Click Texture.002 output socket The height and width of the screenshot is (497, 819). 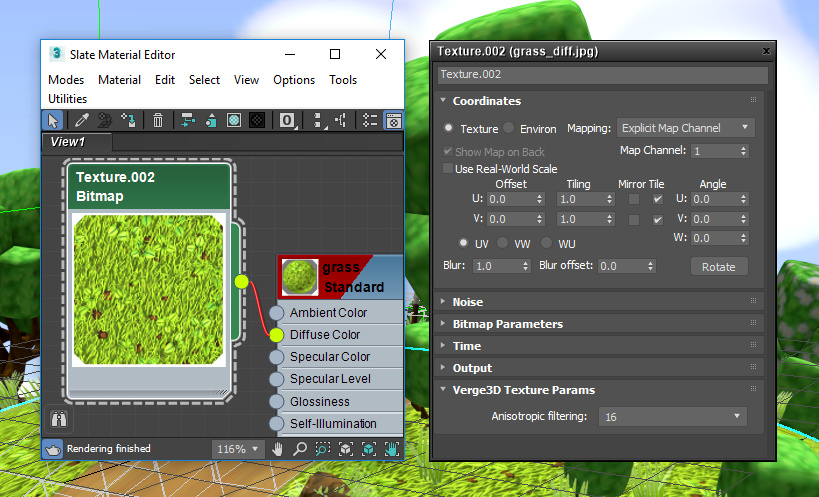[x=241, y=281]
